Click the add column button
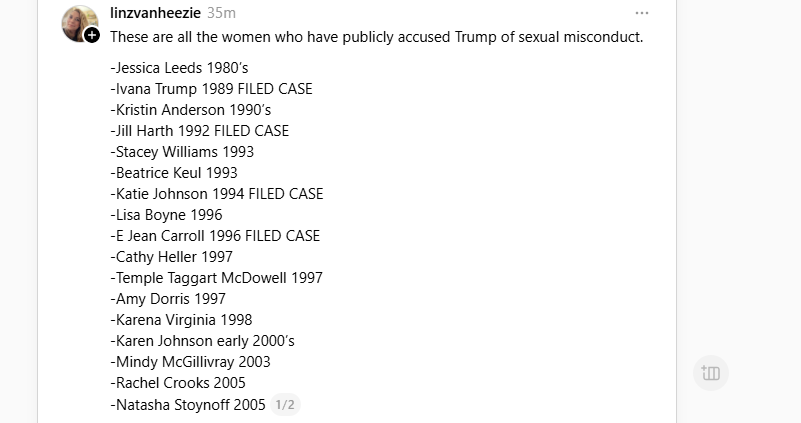This screenshot has width=801, height=423. 711,373
